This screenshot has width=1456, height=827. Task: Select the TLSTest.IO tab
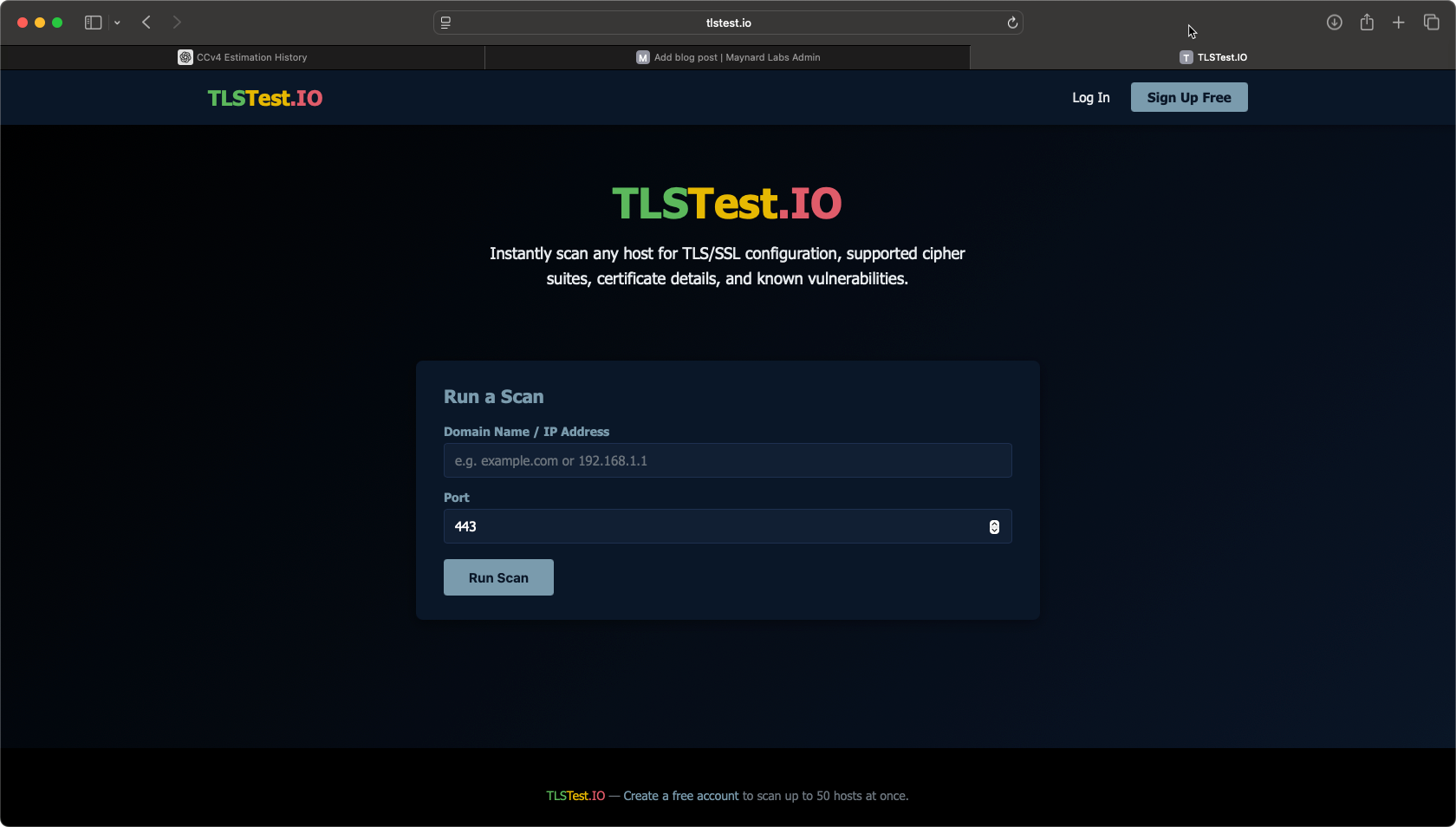(1213, 57)
